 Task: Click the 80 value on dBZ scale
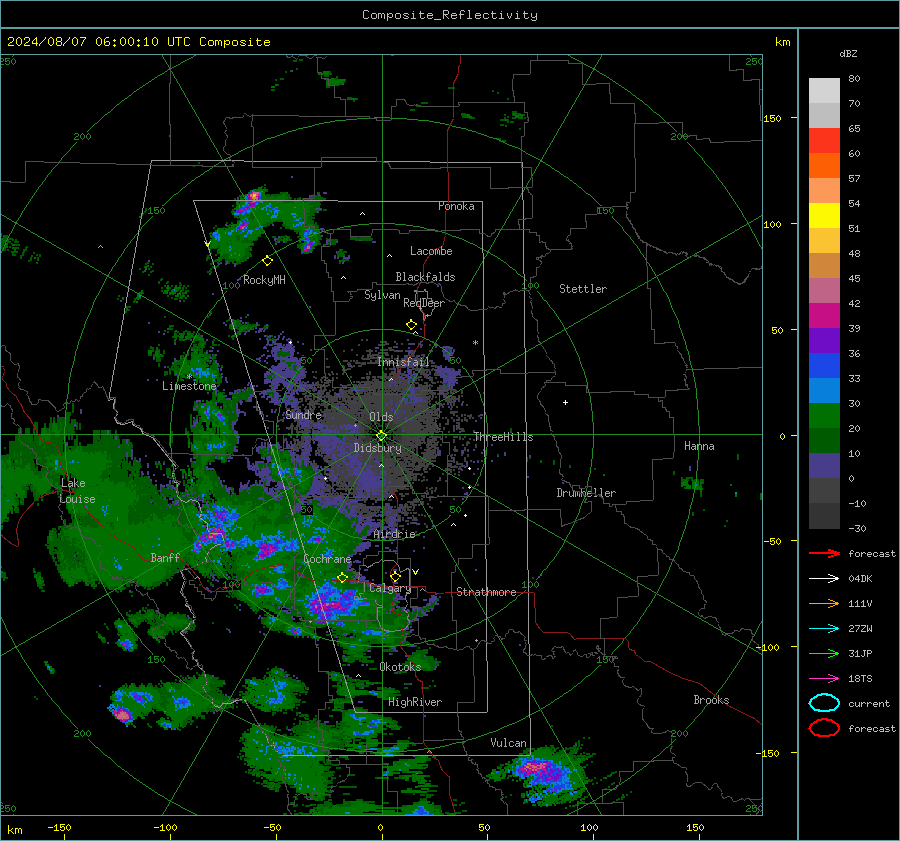pos(854,79)
